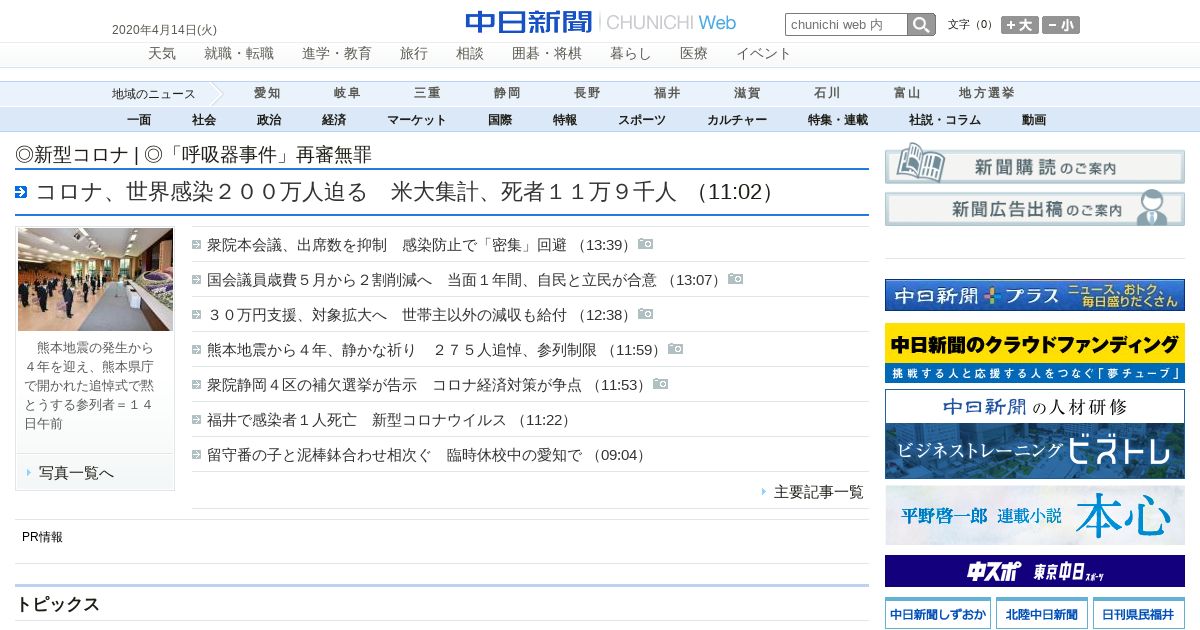Open the 写真一覧へ link
The width and height of the screenshot is (1200, 630).
click(76, 473)
